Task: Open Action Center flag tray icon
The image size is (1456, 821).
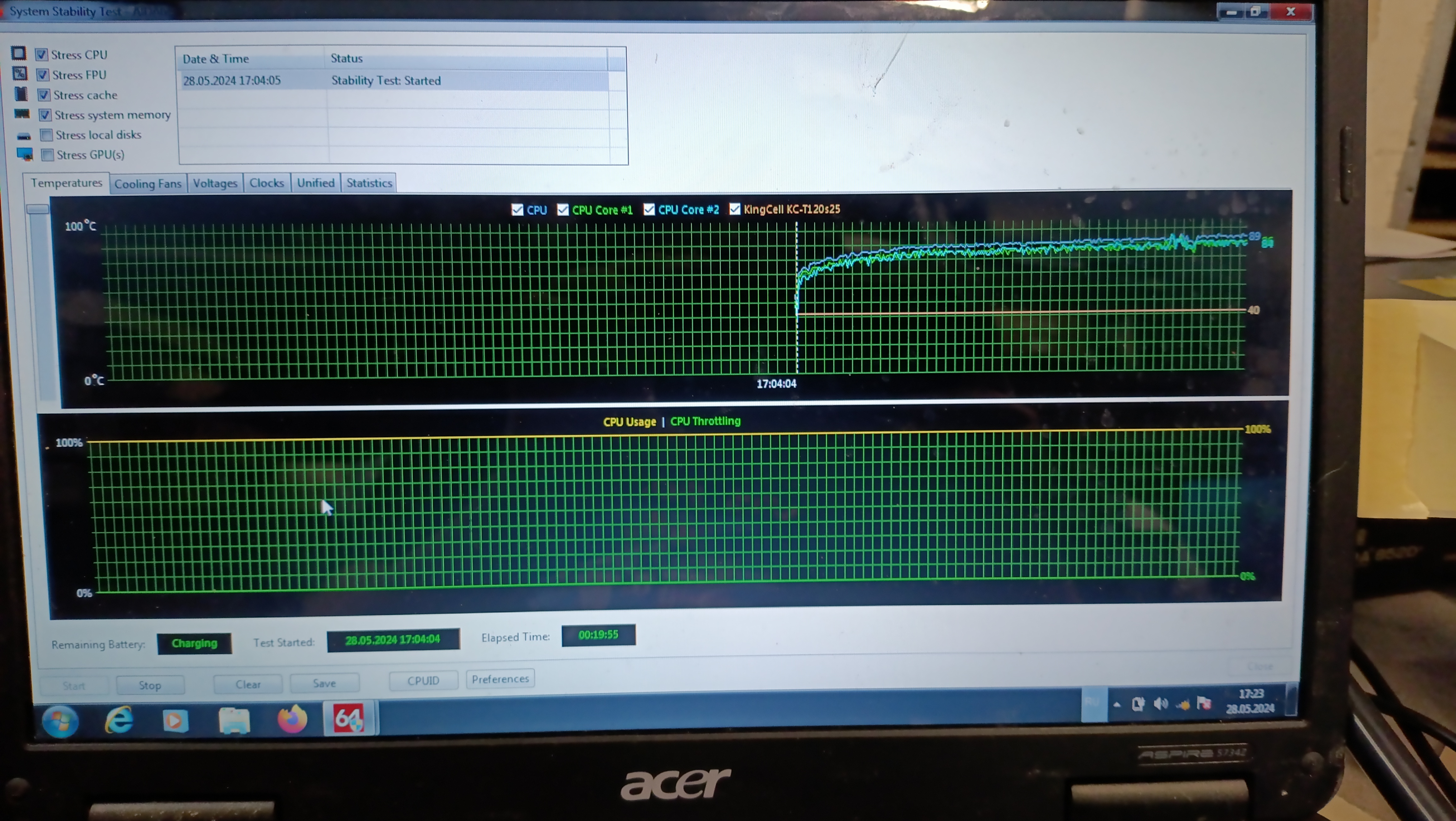Action: [1204, 703]
